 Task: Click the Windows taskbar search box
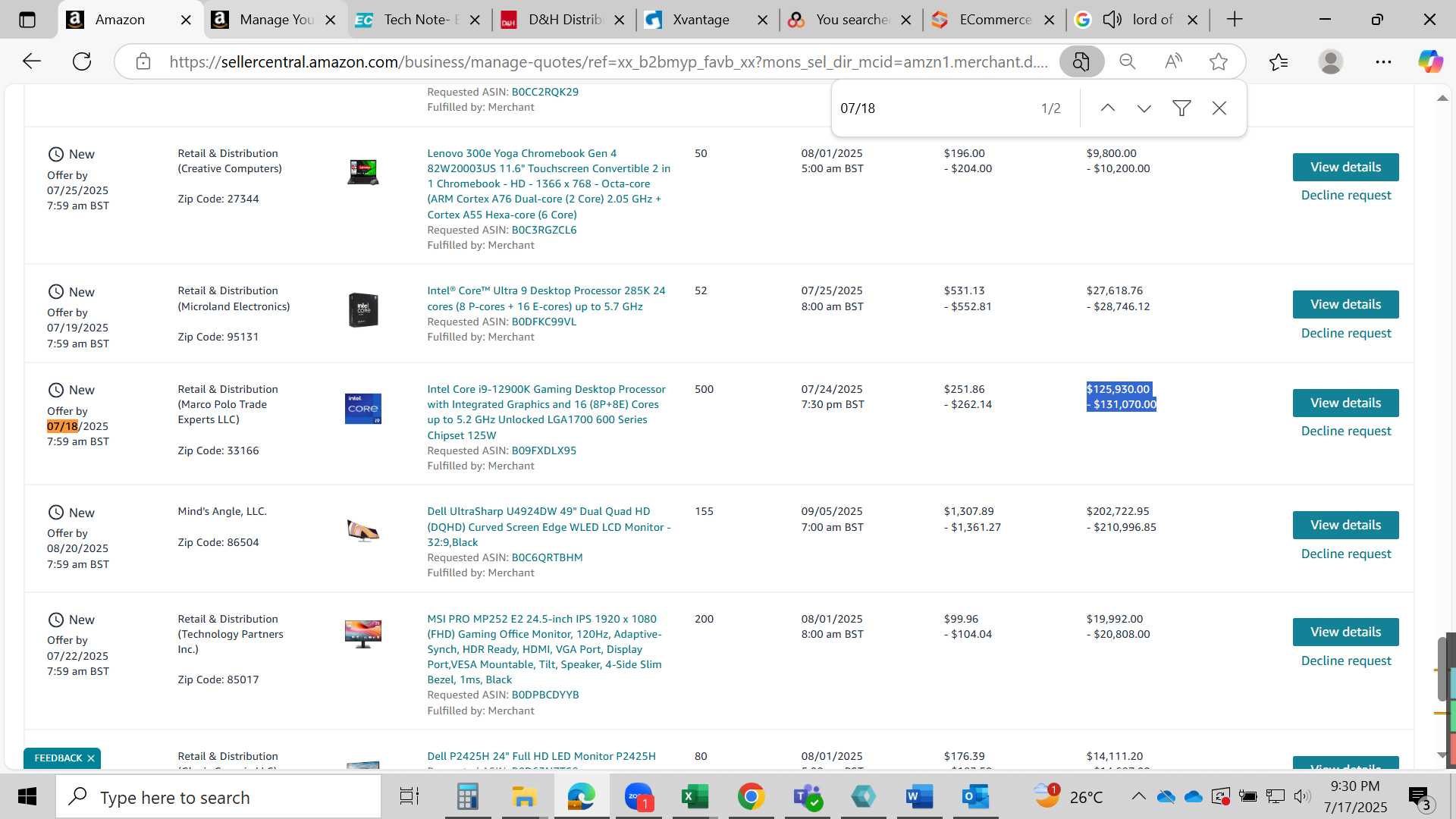pos(218,797)
